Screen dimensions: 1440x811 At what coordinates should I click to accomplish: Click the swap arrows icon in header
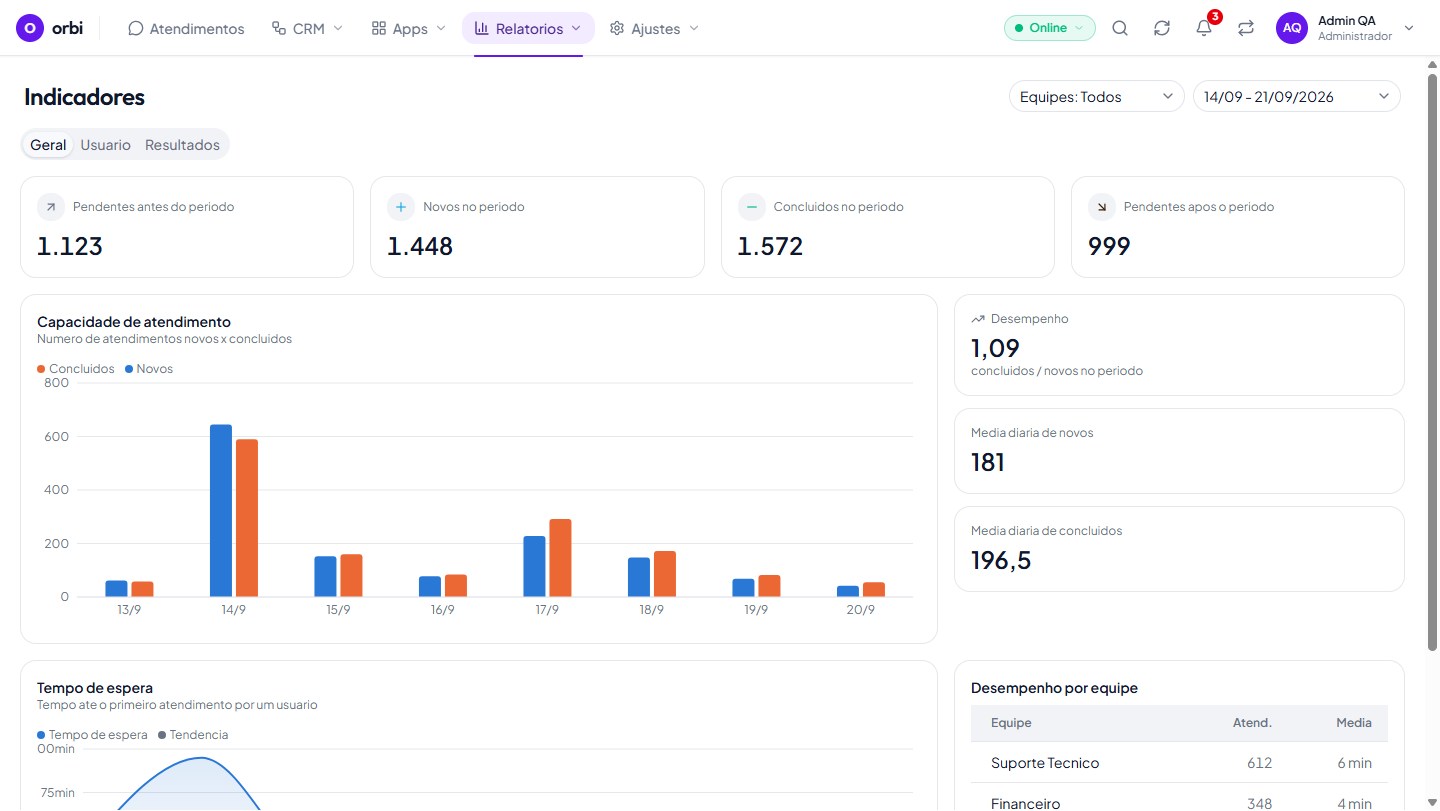(x=1246, y=28)
